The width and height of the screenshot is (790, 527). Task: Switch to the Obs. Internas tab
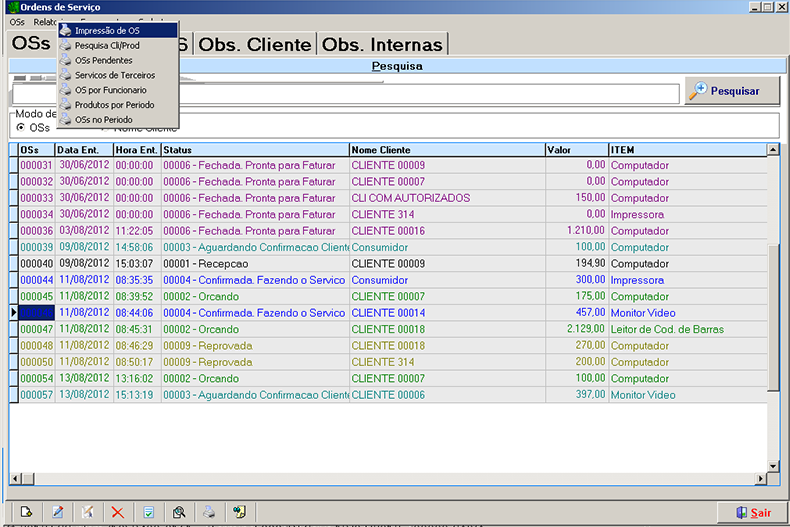point(381,45)
